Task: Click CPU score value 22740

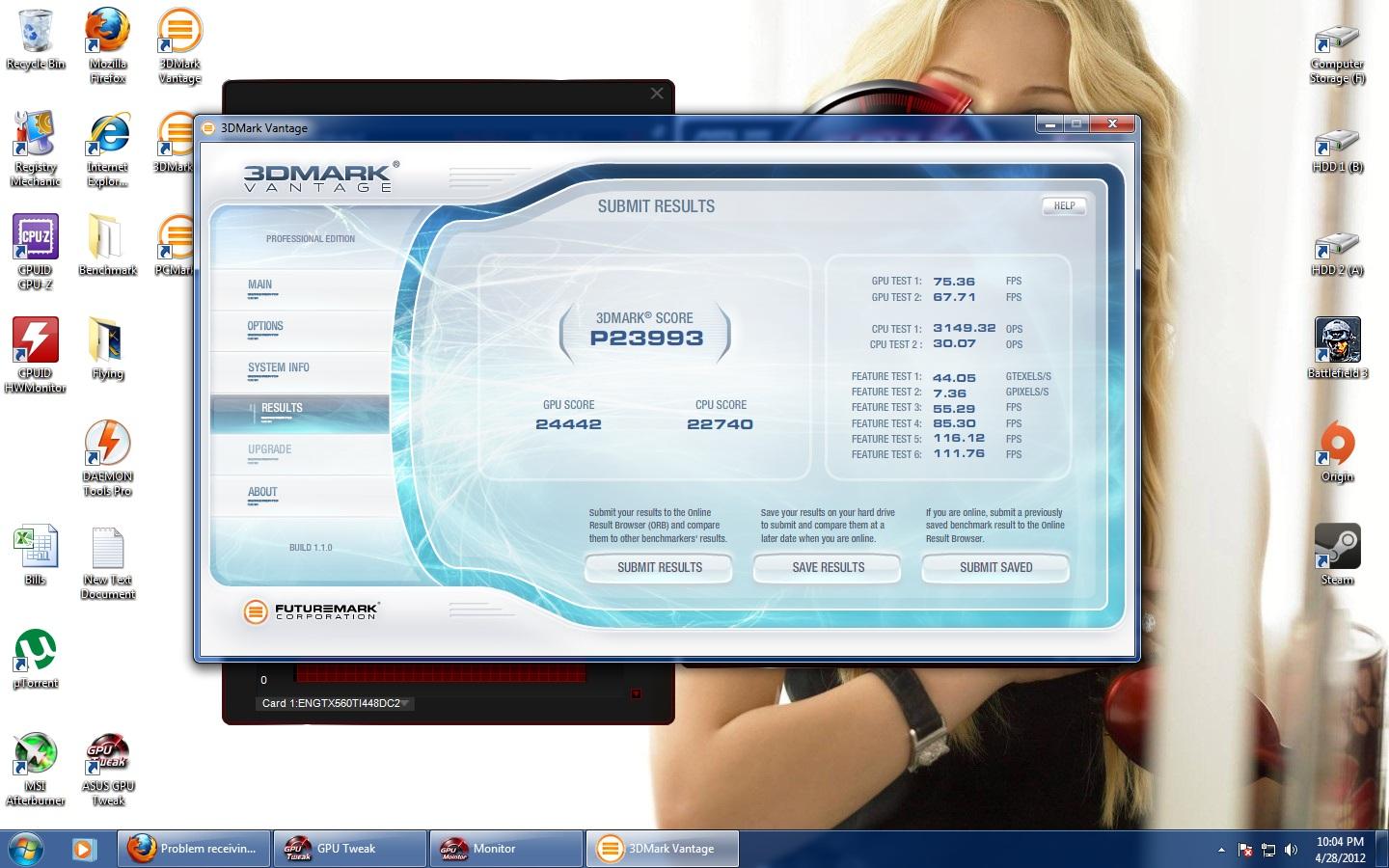Action: [x=720, y=424]
